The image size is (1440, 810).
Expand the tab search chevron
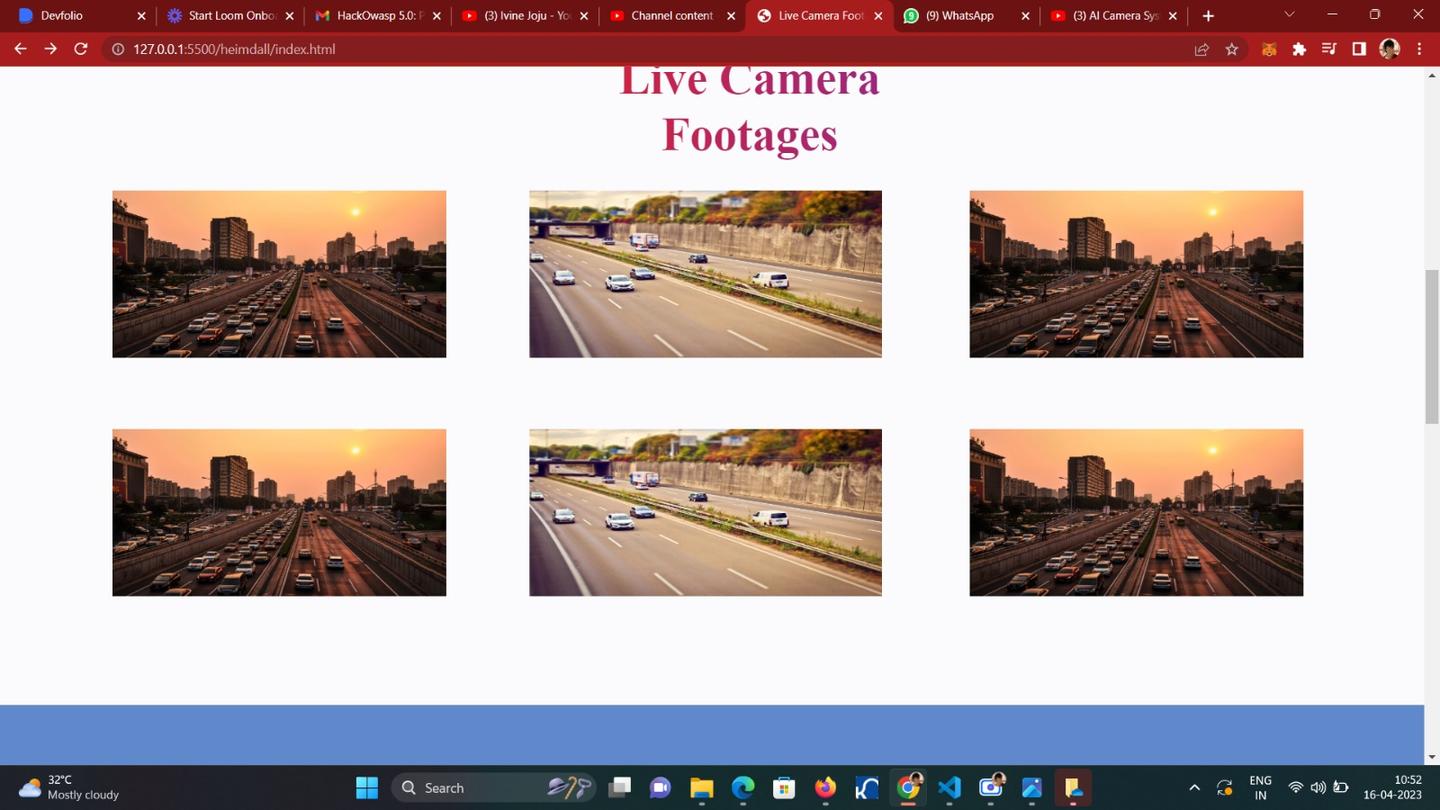[1289, 15]
